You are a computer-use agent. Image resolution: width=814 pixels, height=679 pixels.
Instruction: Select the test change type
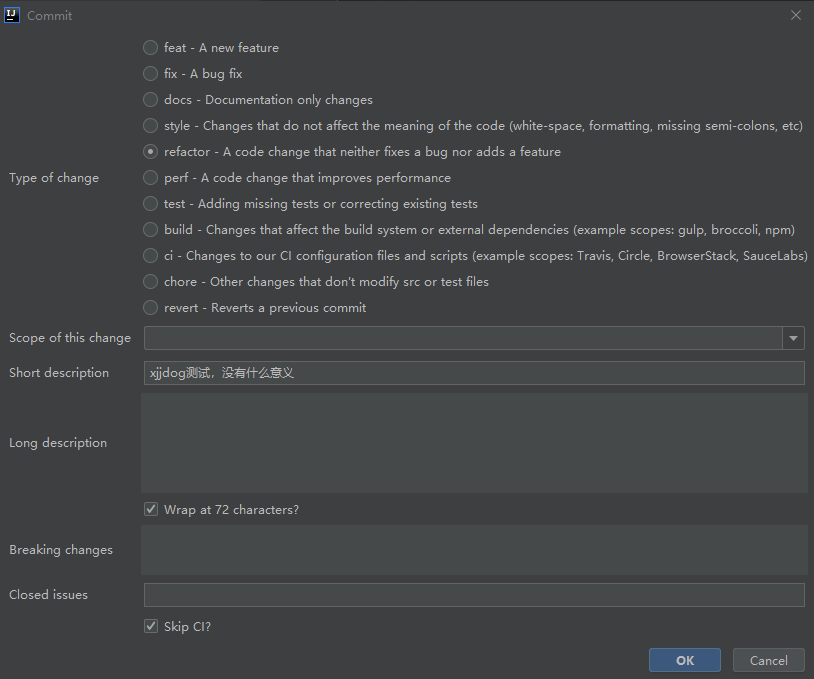tap(150, 204)
